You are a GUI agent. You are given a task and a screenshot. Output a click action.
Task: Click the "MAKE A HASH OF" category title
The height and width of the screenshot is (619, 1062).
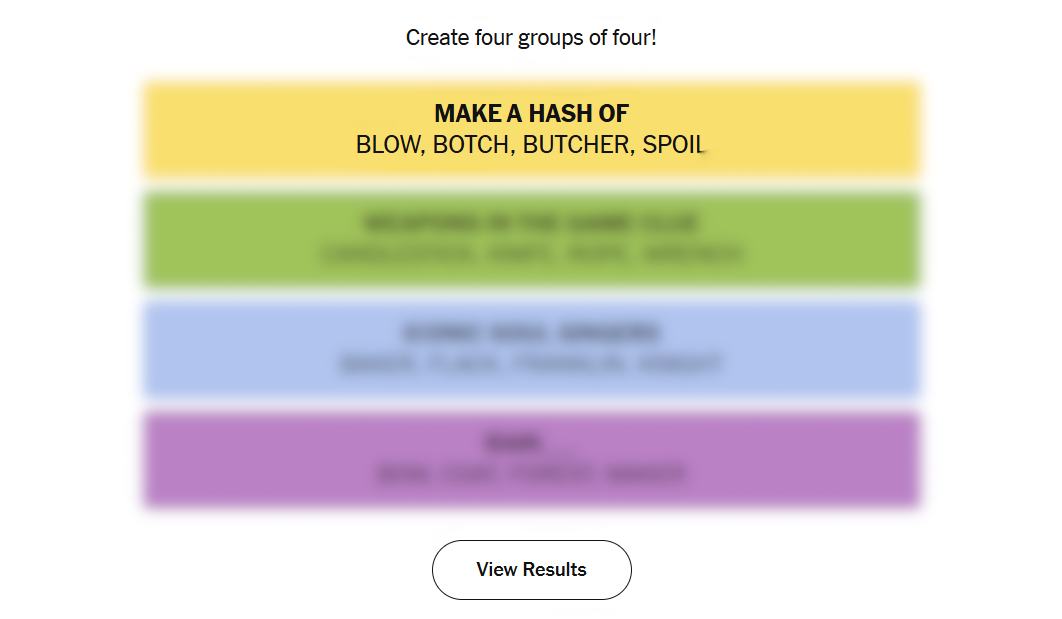point(531,114)
